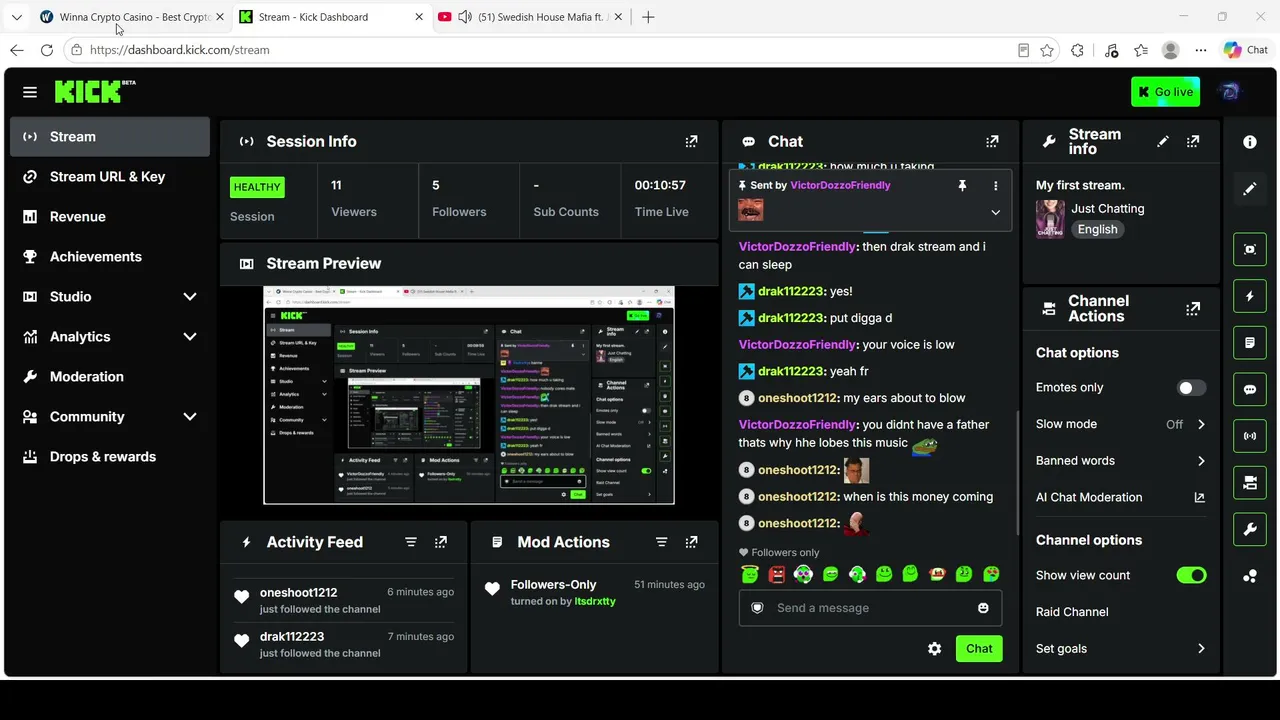Open Achievements in the sidebar

tap(110, 257)
